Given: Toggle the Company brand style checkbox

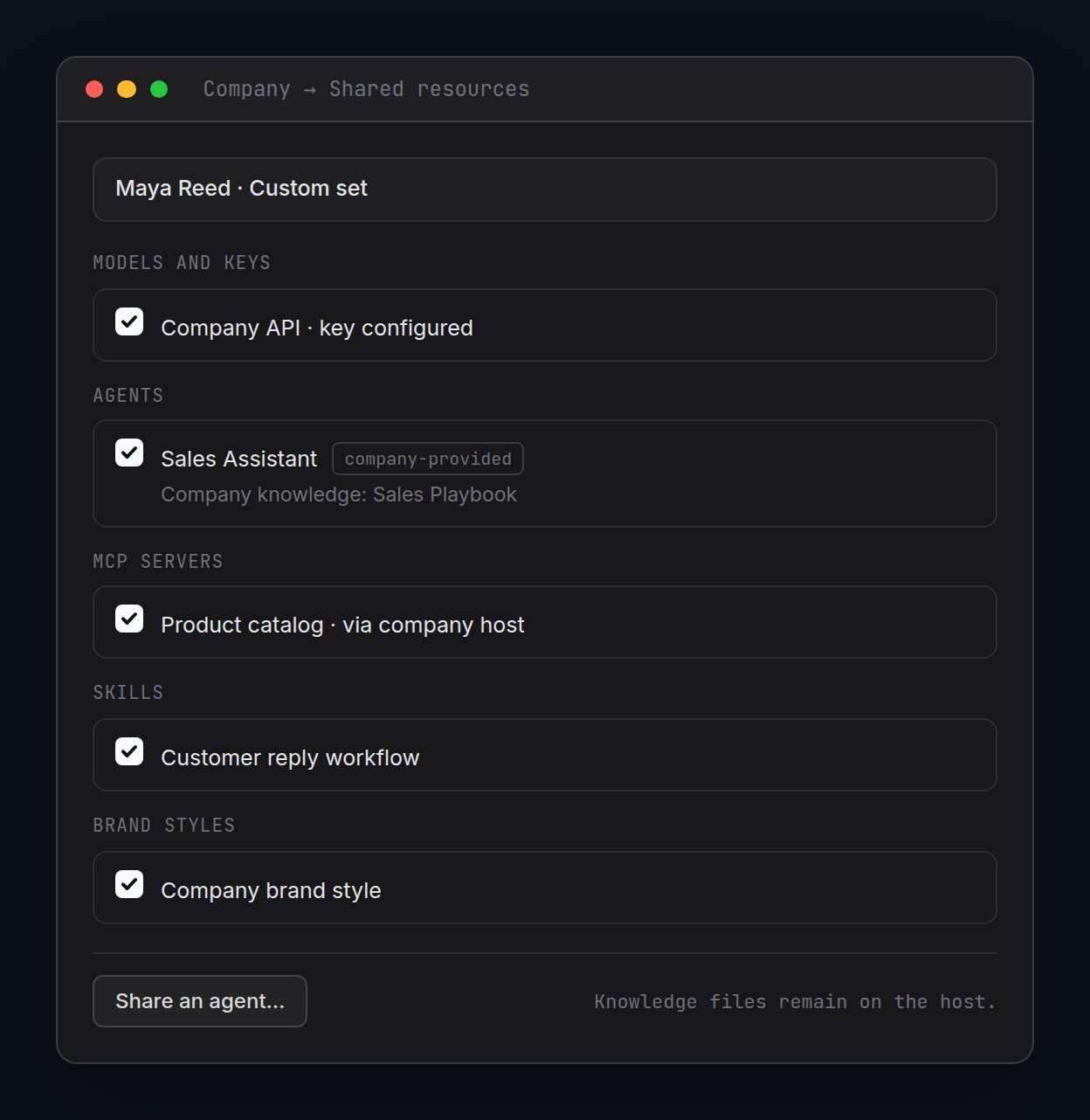Looking at the screenshot, I should 129,884.
